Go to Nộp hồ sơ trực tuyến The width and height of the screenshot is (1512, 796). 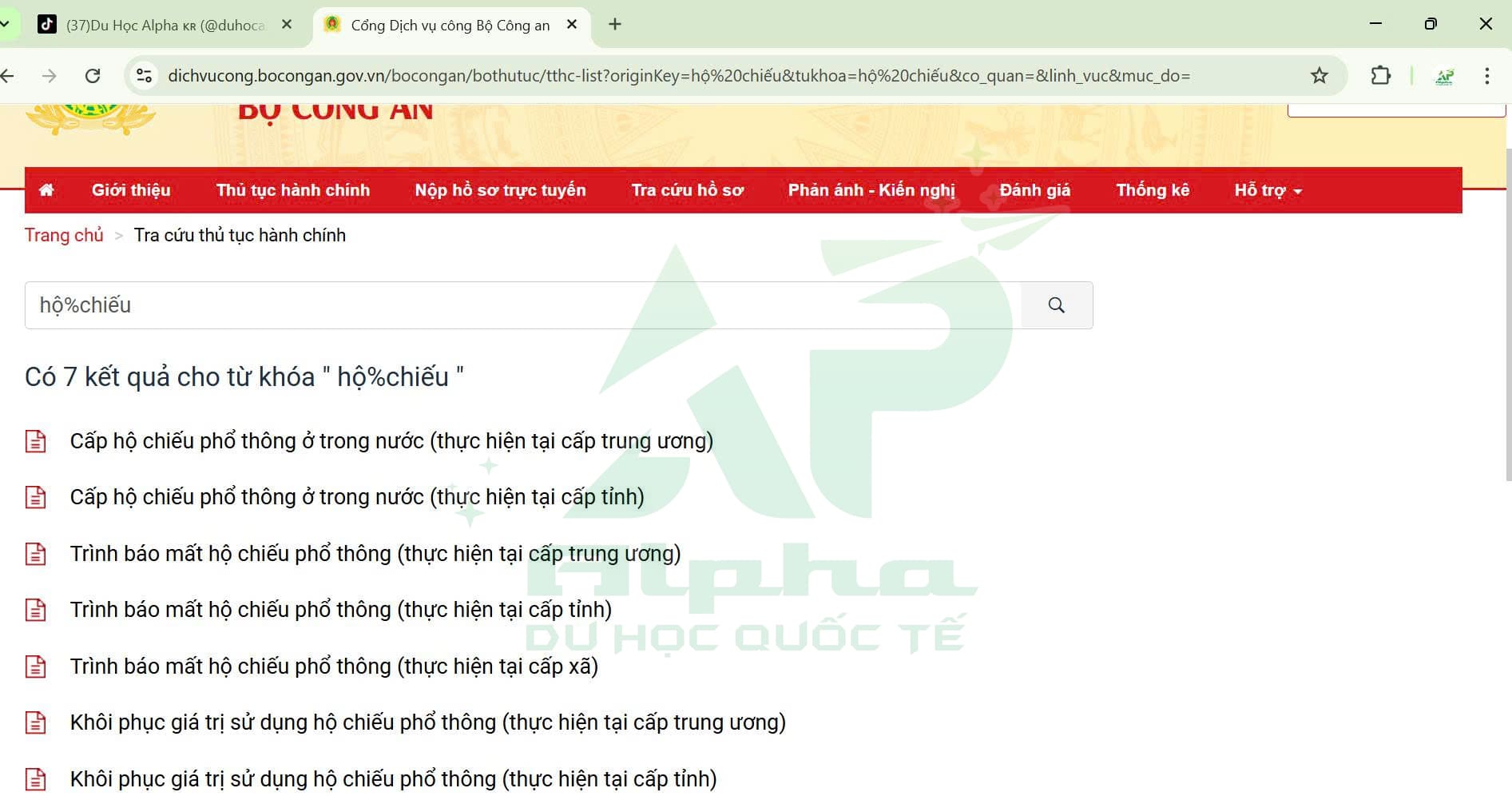500,190
